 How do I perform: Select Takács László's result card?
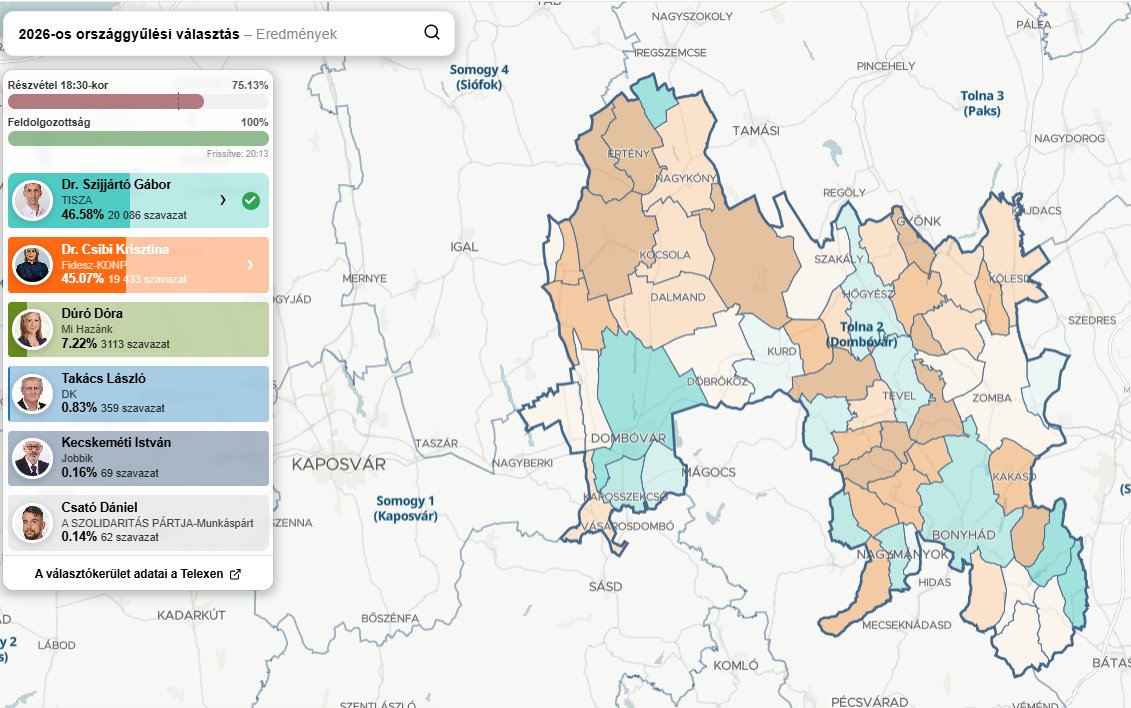[x=138, y=393]
